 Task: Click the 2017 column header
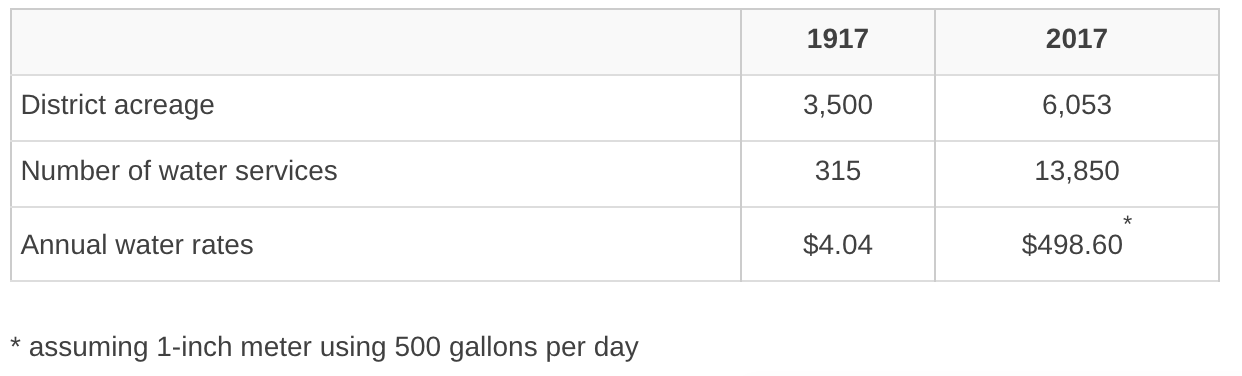(x=1076, y=39)
